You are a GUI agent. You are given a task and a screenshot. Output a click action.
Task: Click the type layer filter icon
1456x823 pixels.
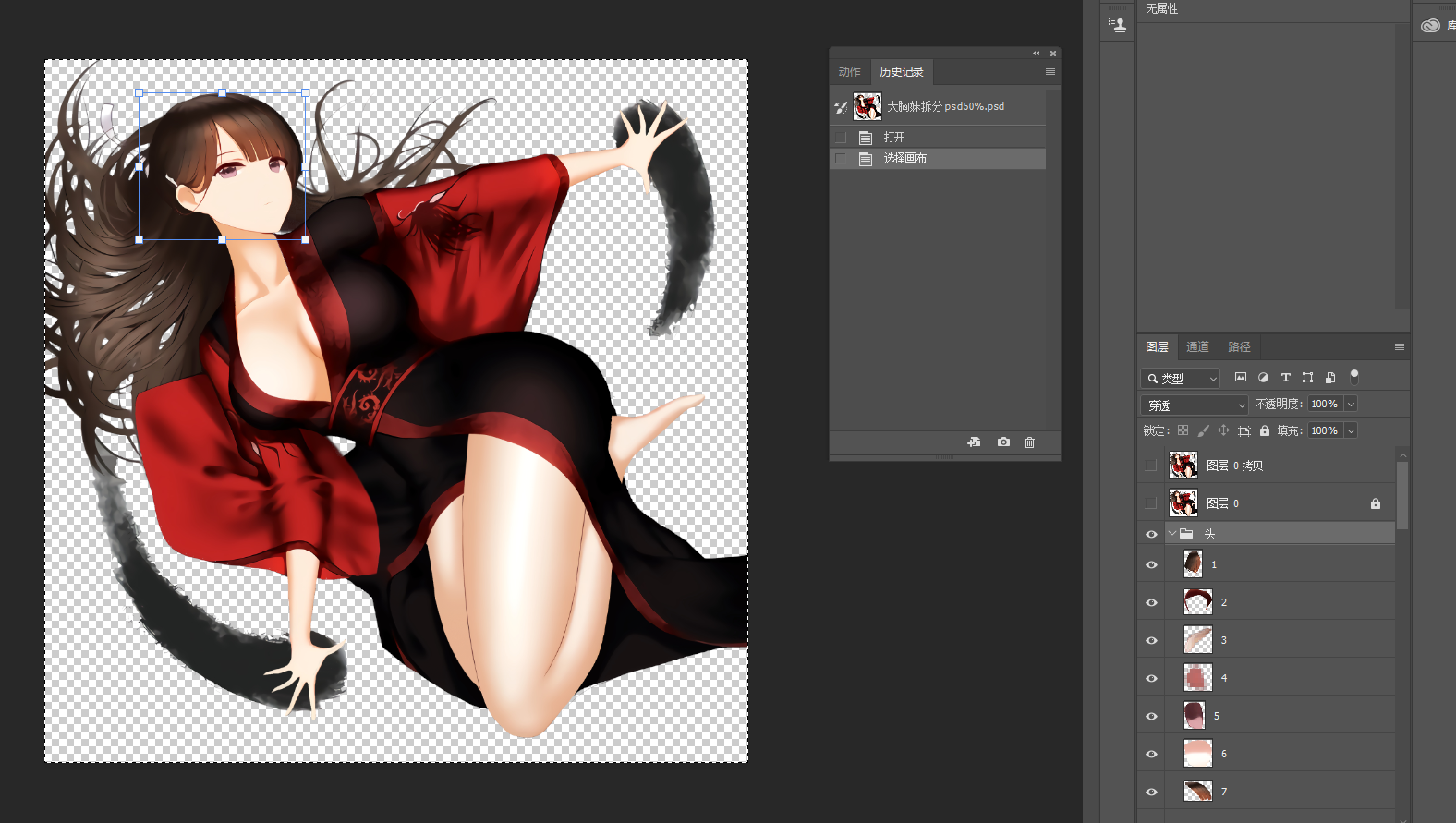pos(1285,377)
